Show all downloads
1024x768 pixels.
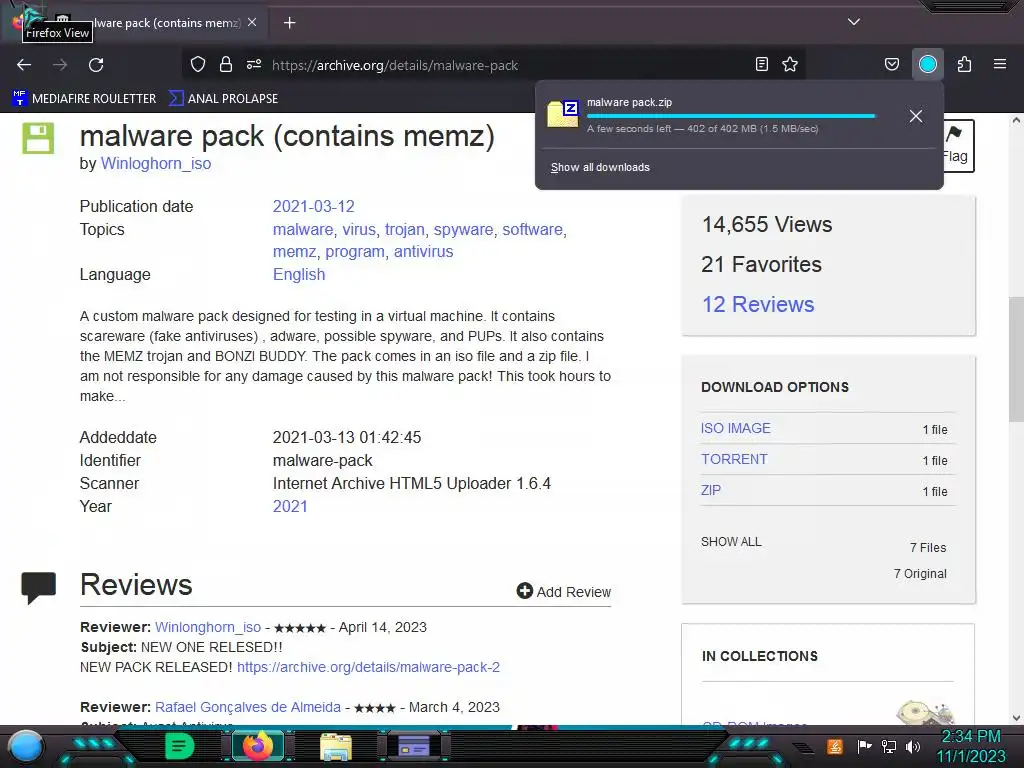pos(600,167)
